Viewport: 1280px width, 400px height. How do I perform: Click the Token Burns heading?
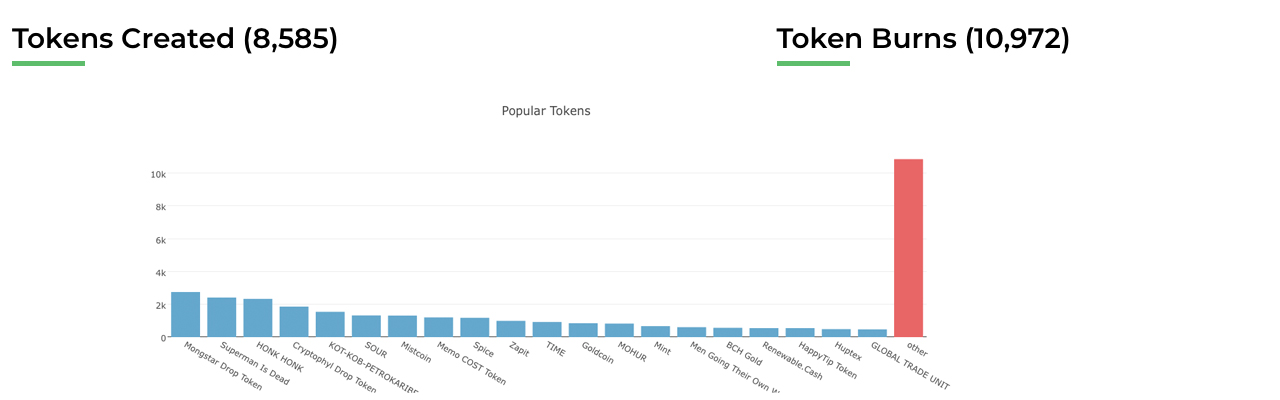tap(923, 39)
